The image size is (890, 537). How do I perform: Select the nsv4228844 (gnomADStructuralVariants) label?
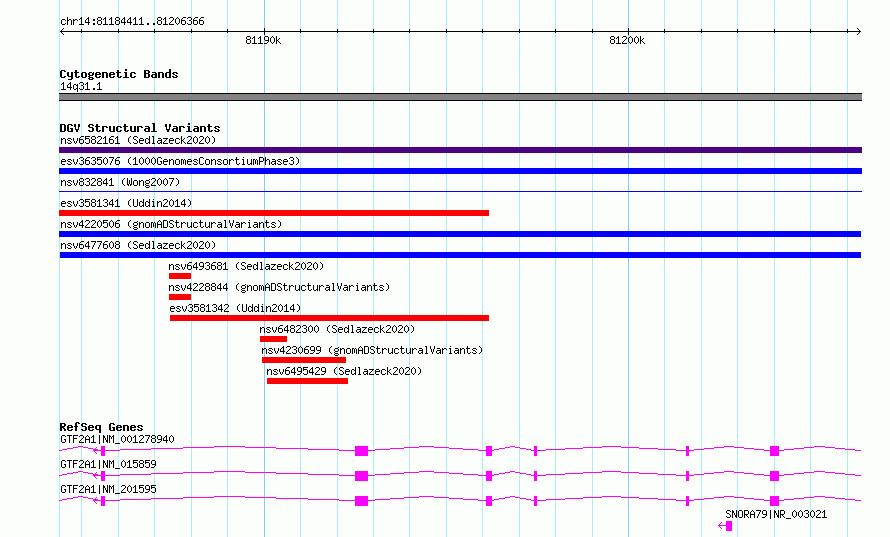279,287
